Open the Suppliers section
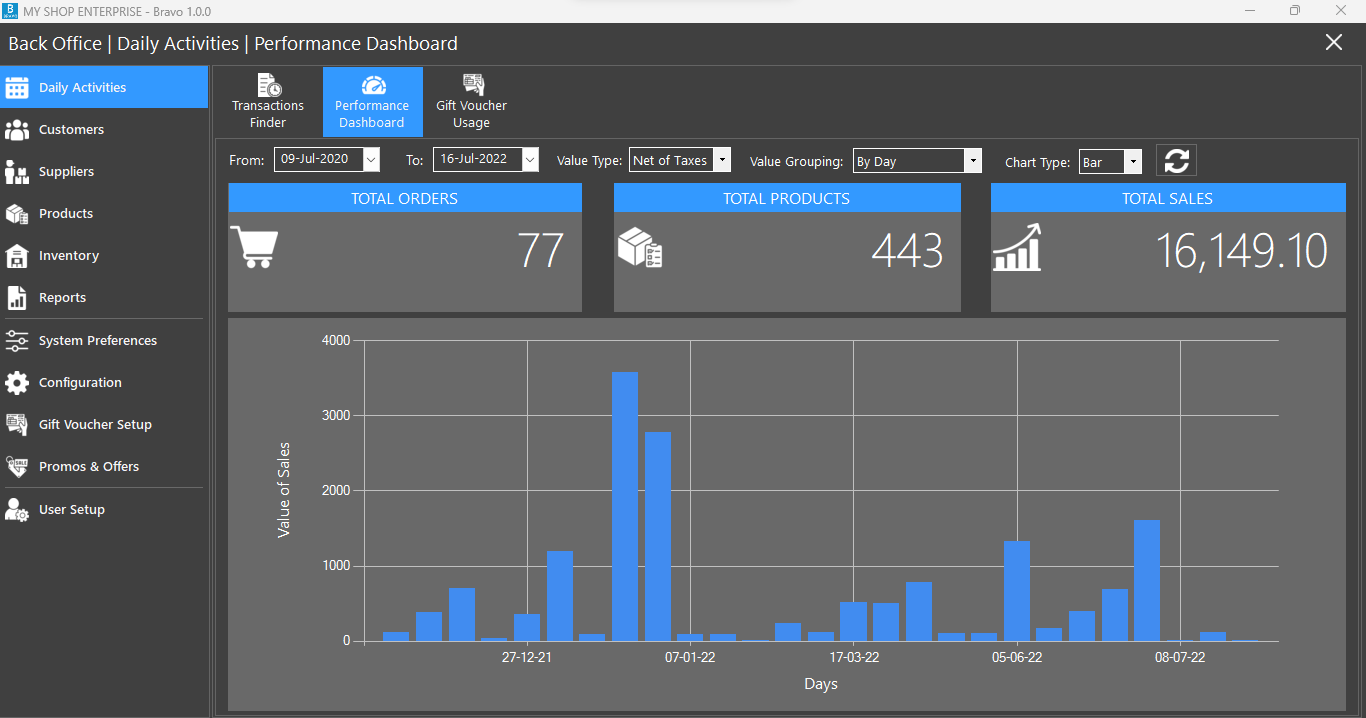This screenshot has height=718, width=1366. tap(66, 172)
